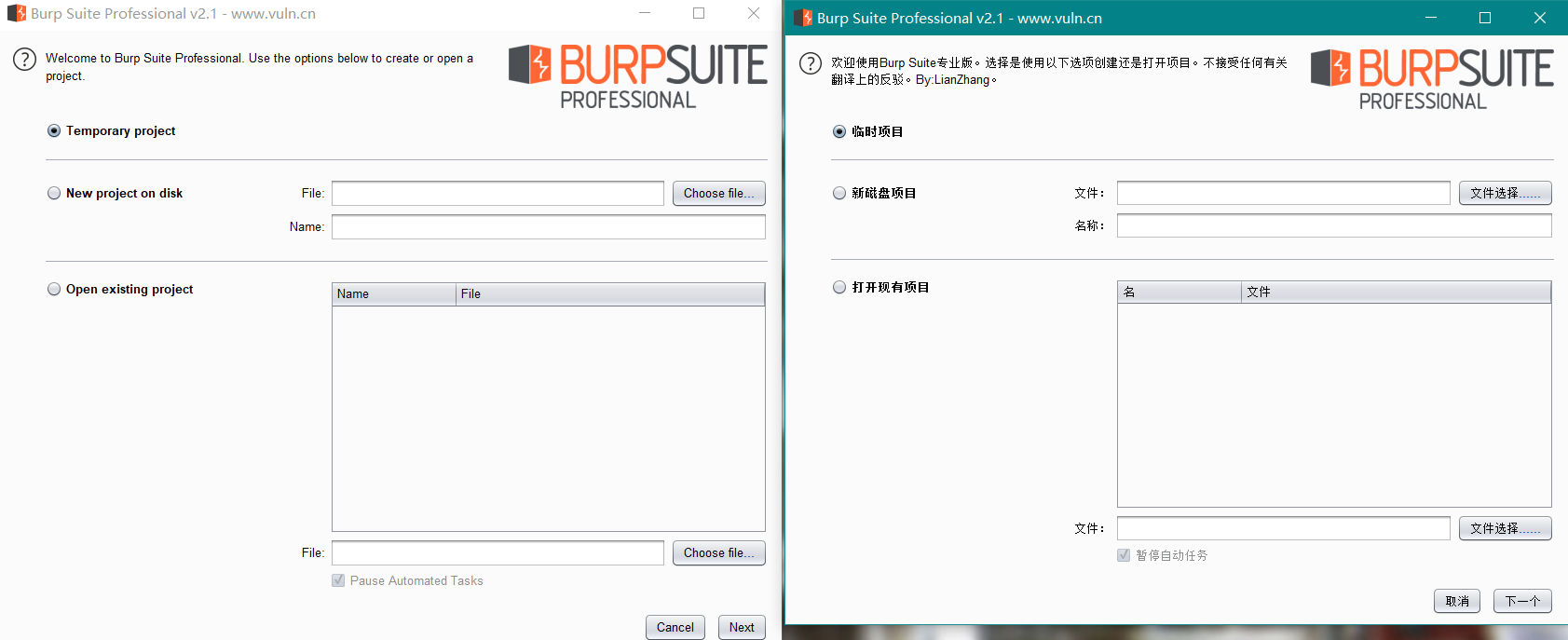1568x640 pixels.
Task: Click the 名称 input field
Action: pos(1334,225)
